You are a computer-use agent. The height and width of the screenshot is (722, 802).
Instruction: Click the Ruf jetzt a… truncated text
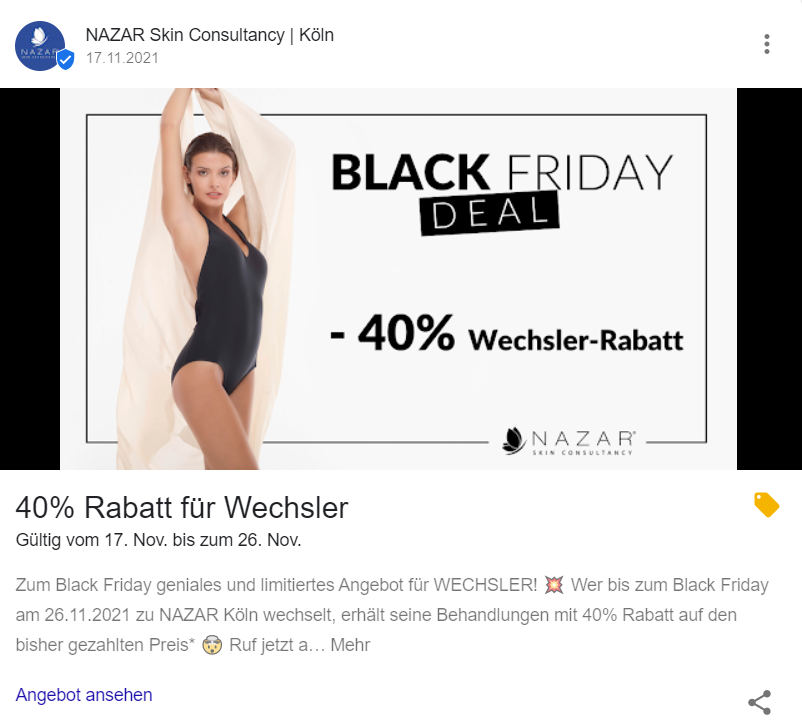click(x=277, y=645)
